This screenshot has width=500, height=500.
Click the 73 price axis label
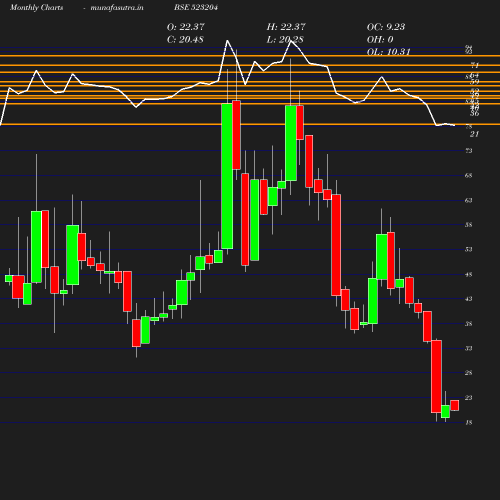[x=469, y=151]
